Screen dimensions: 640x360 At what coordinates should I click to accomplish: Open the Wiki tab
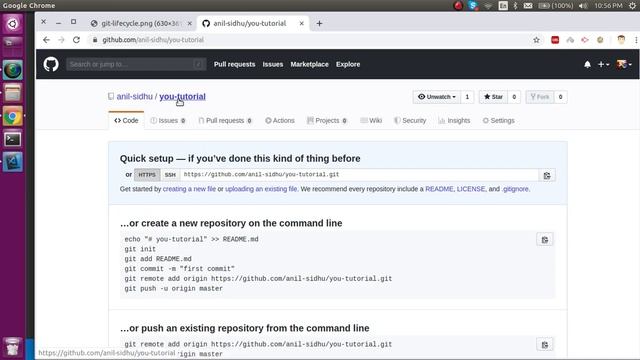371,121
